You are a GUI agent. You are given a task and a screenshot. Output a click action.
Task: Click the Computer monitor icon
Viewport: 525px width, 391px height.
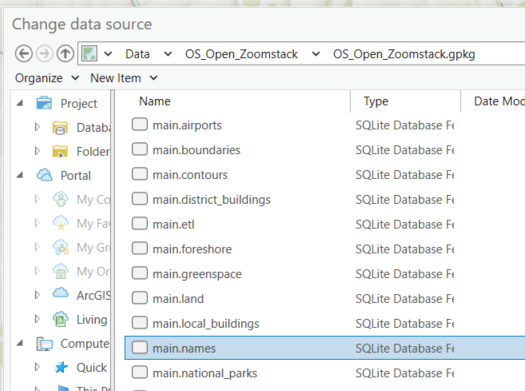tap(45, 344)
